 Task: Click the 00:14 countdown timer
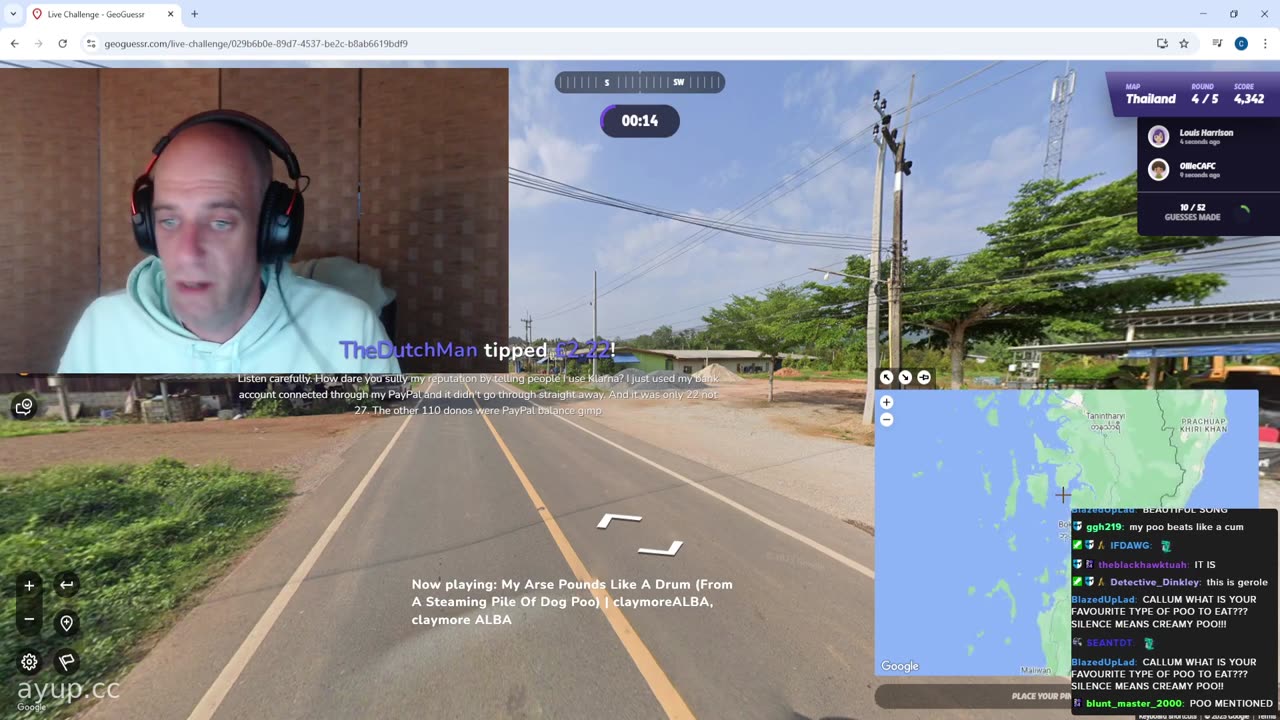coord(640,121)
